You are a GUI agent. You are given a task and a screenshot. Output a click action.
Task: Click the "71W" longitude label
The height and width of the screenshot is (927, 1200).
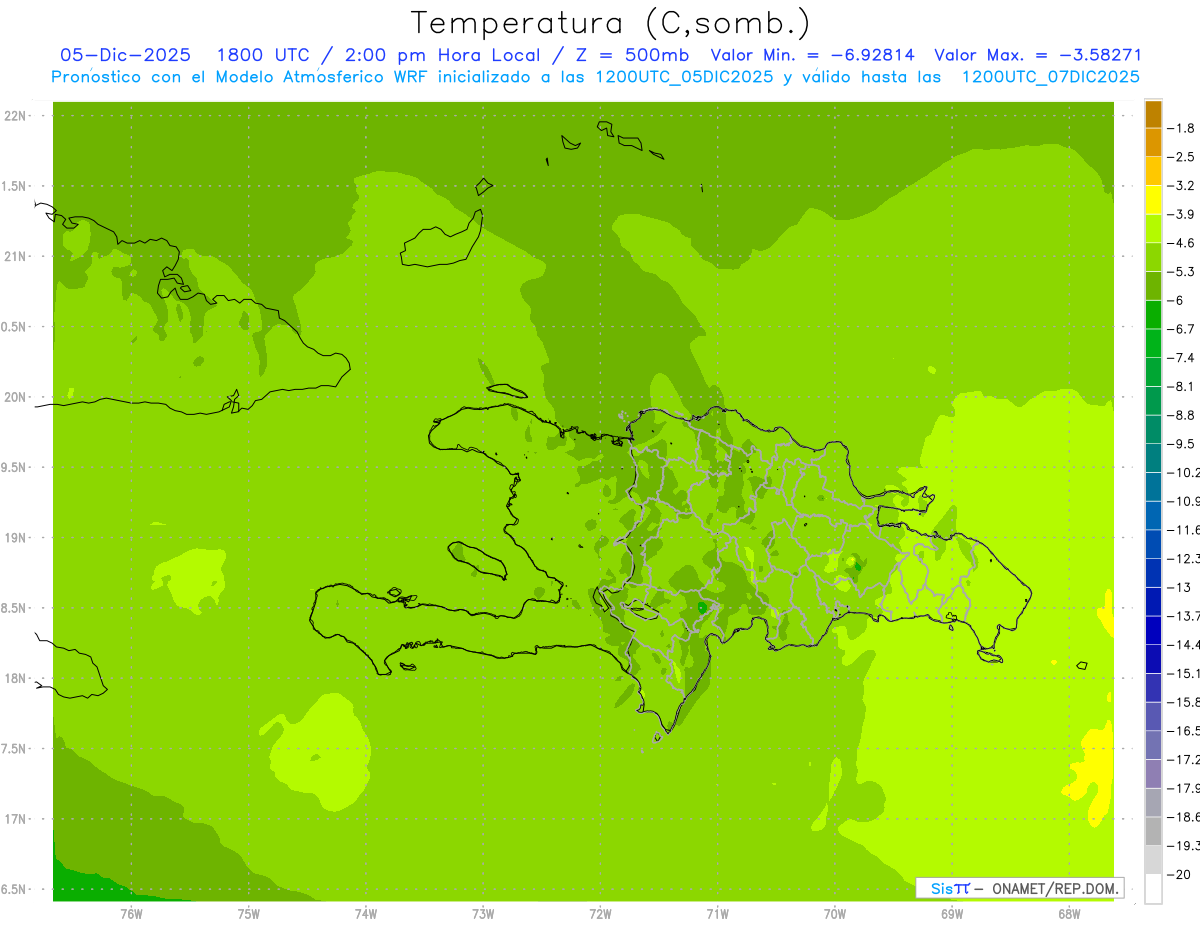[717, 914]
